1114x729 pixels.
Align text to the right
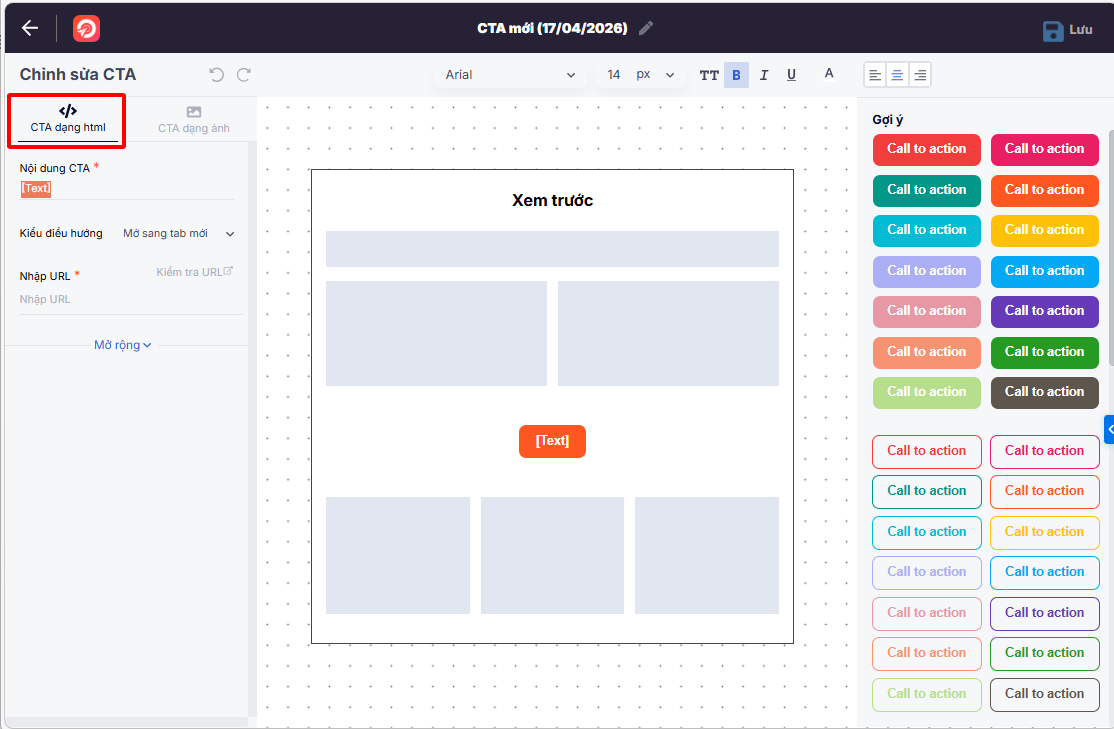click(919, 75)
